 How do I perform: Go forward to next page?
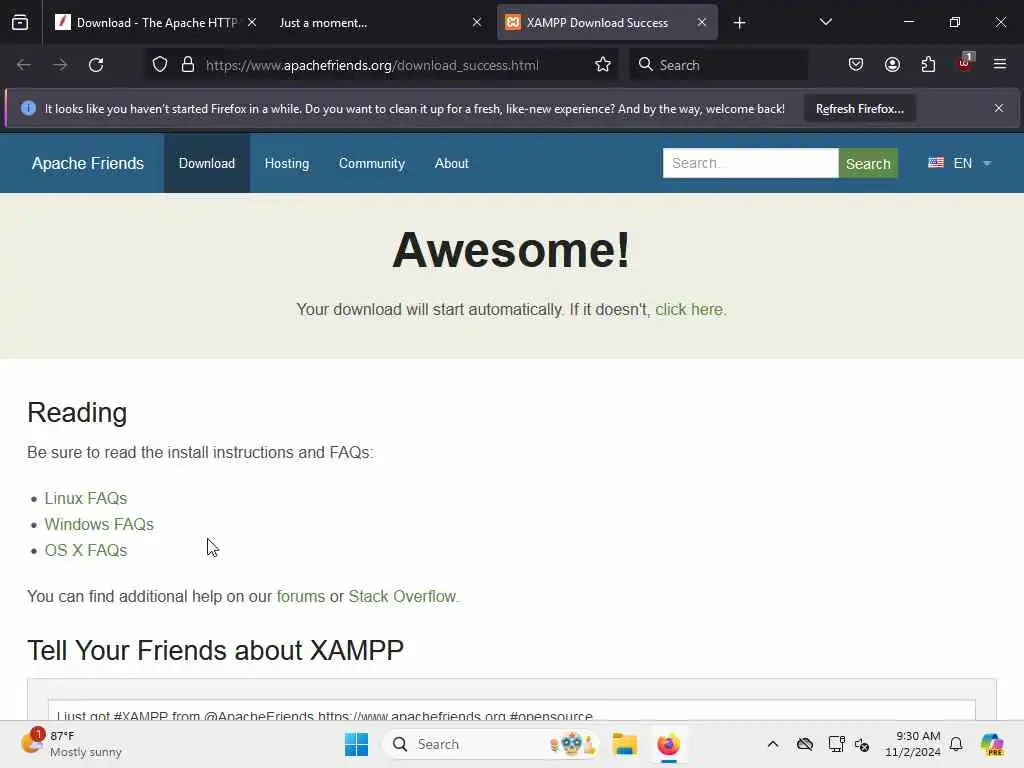coord(60,65)
